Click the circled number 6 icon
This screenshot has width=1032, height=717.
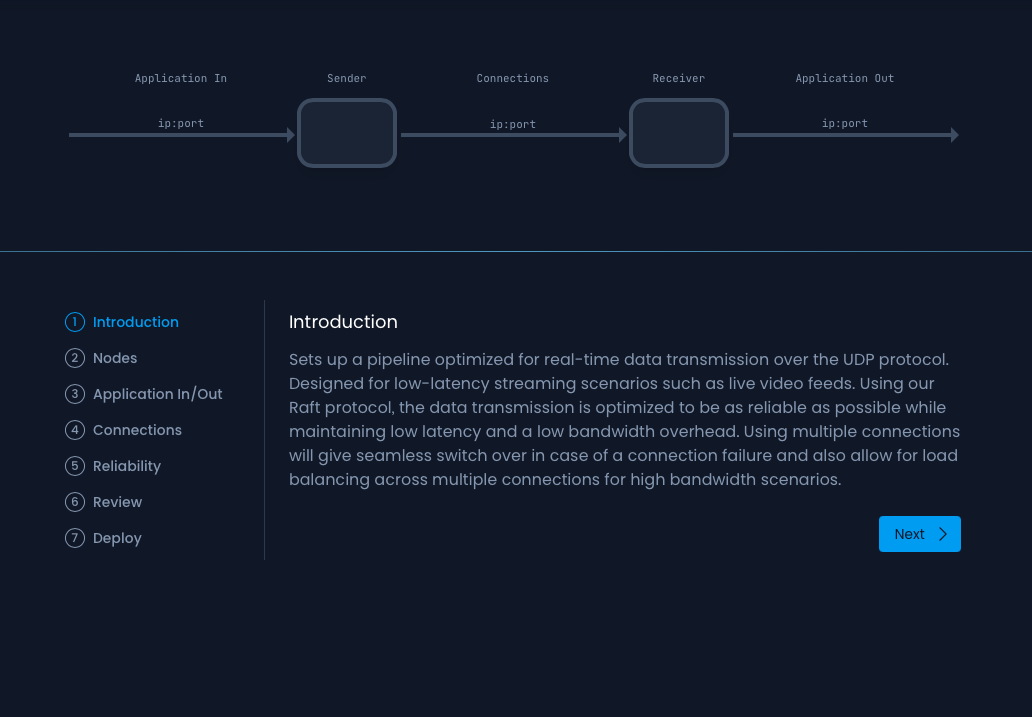pos(75,502)
